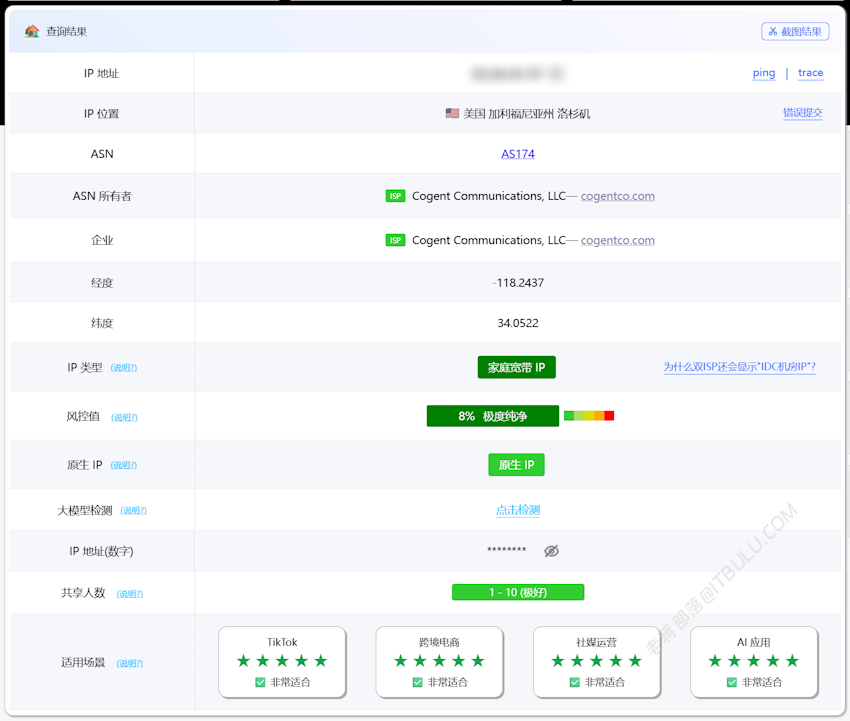The height and width of the screenshot is (721, 850).
Task: Open cogentco.com link in 企业 row
Action: point(617,240)
